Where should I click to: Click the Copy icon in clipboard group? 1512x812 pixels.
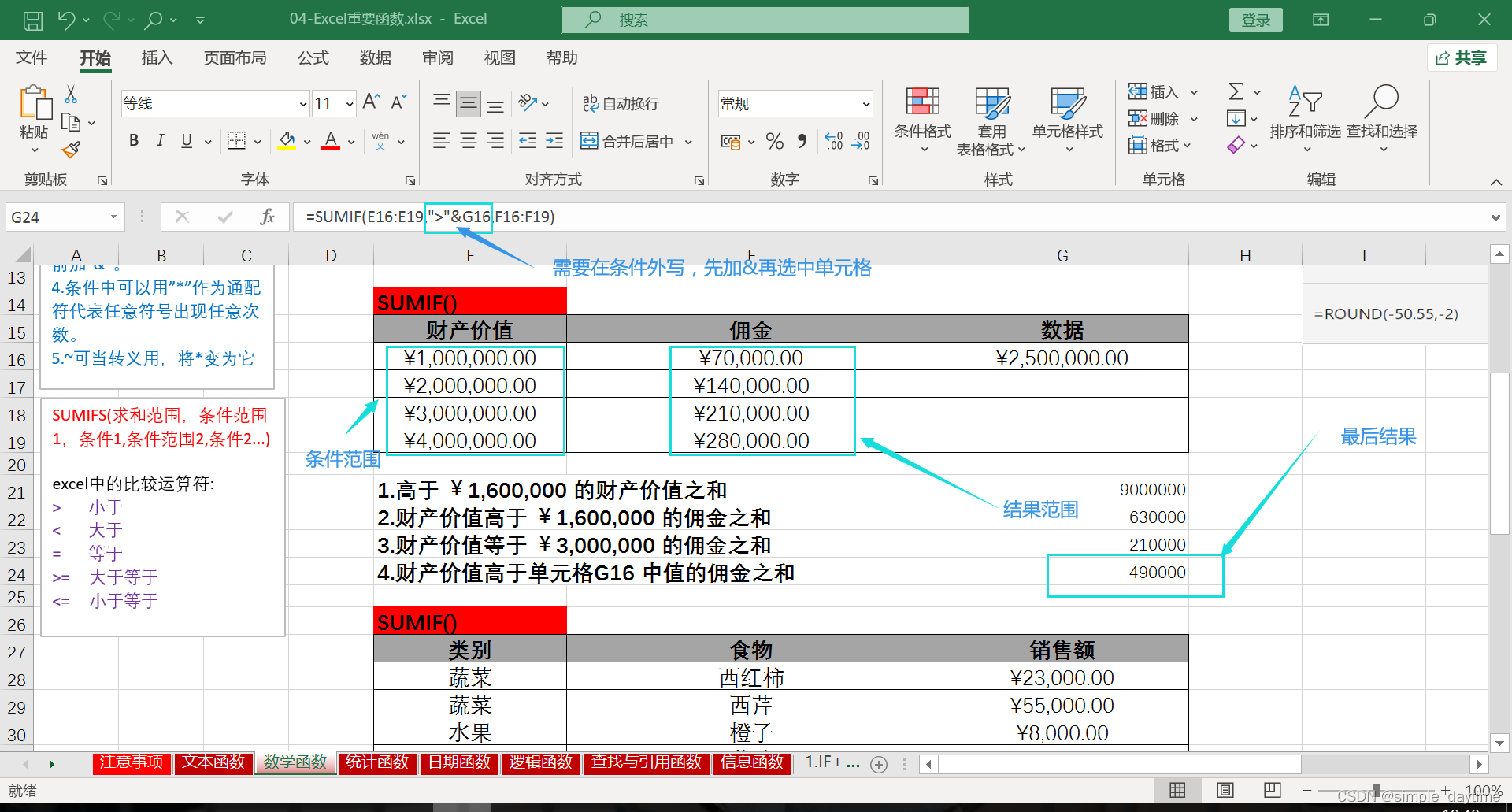point(71,123)
